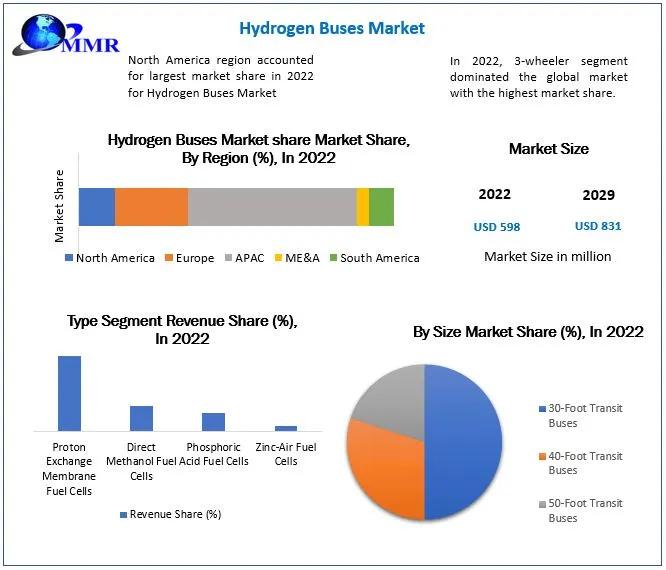Click North America legend blue swatch
Image resolution: width=666 pixels, height=570 pixels.
click(69, 258)
